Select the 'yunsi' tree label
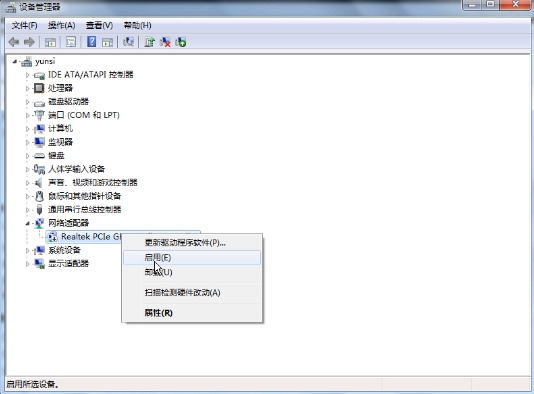This screenshot has width=534, height=394. coord(45,62)
